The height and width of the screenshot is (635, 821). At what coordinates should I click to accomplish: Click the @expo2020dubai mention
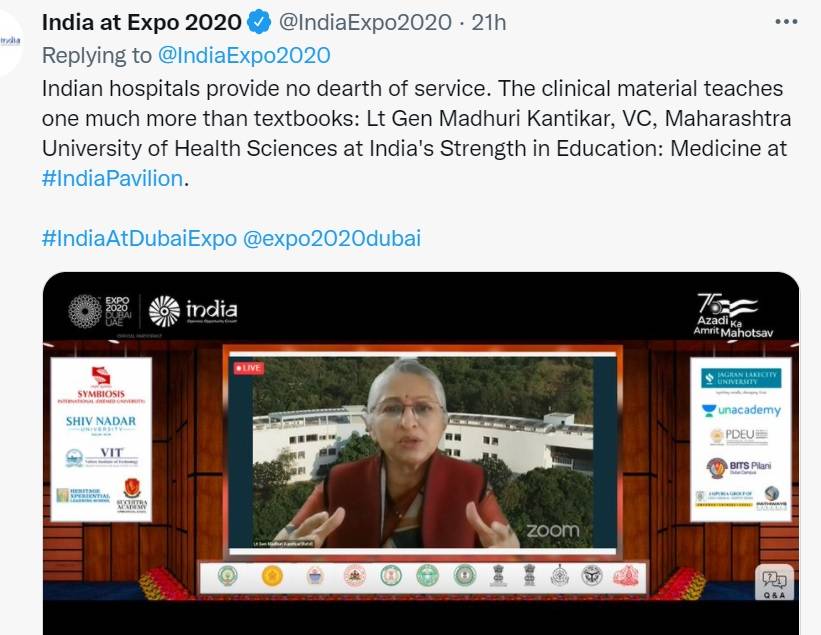click(332, 238)
